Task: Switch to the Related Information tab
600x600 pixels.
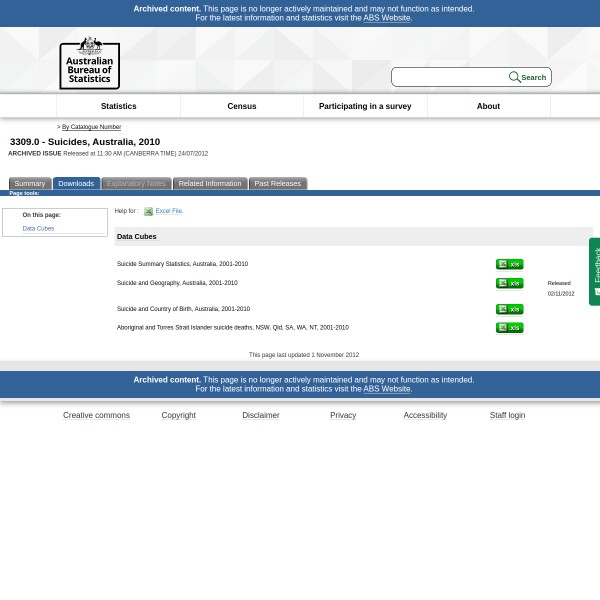Action: 209,183
